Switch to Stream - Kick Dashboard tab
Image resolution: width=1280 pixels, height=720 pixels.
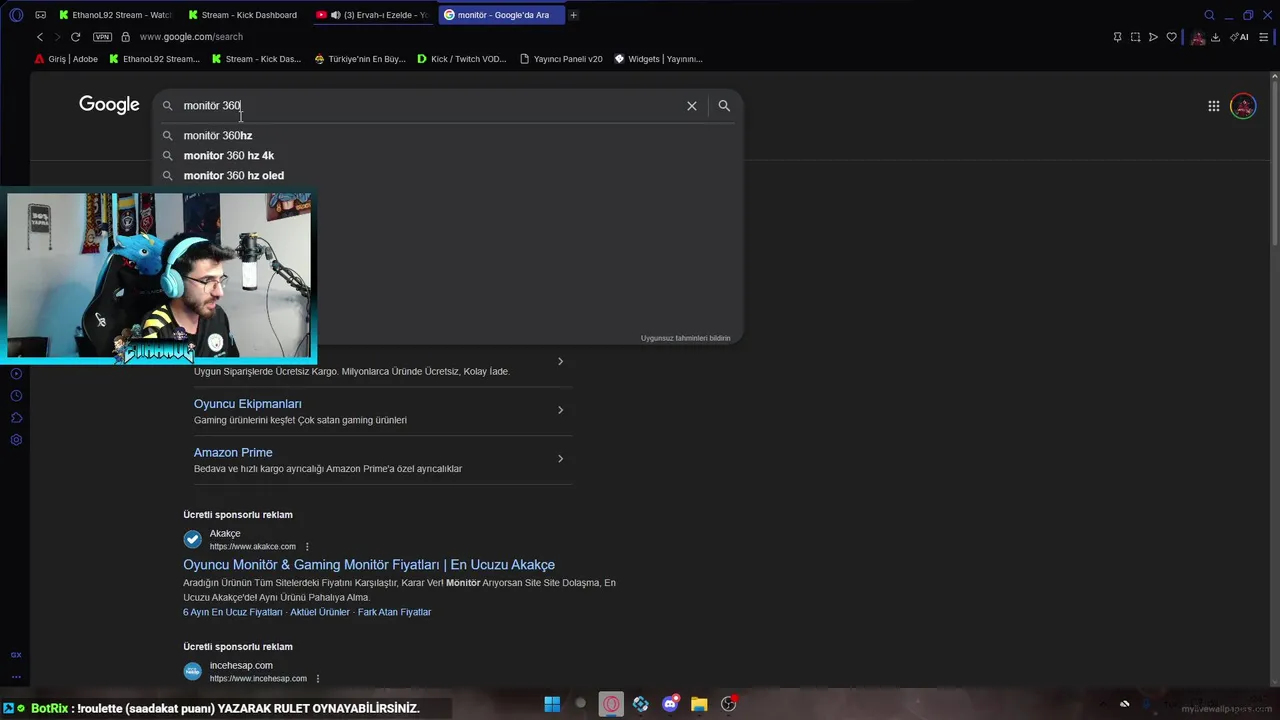245,15
